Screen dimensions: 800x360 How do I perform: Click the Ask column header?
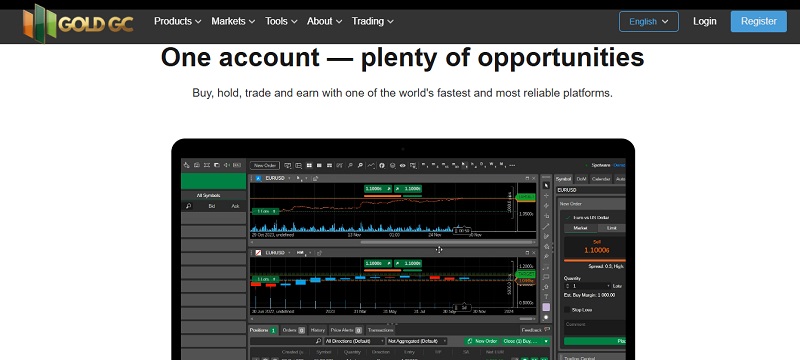click(x=235, y=206)
